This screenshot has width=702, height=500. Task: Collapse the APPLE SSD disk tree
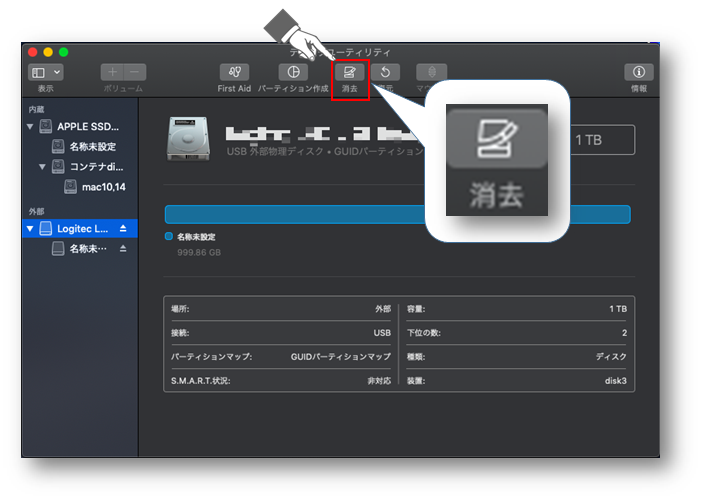(x=30, y=127)
